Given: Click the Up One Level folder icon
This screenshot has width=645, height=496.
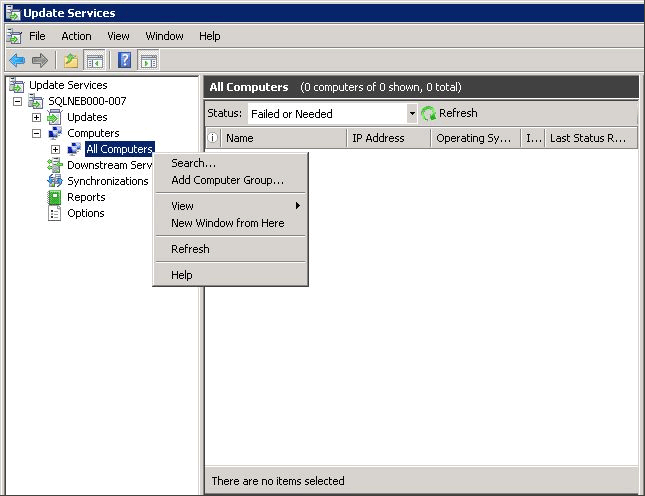Looking at the screenshot, I should coord(72,60).
